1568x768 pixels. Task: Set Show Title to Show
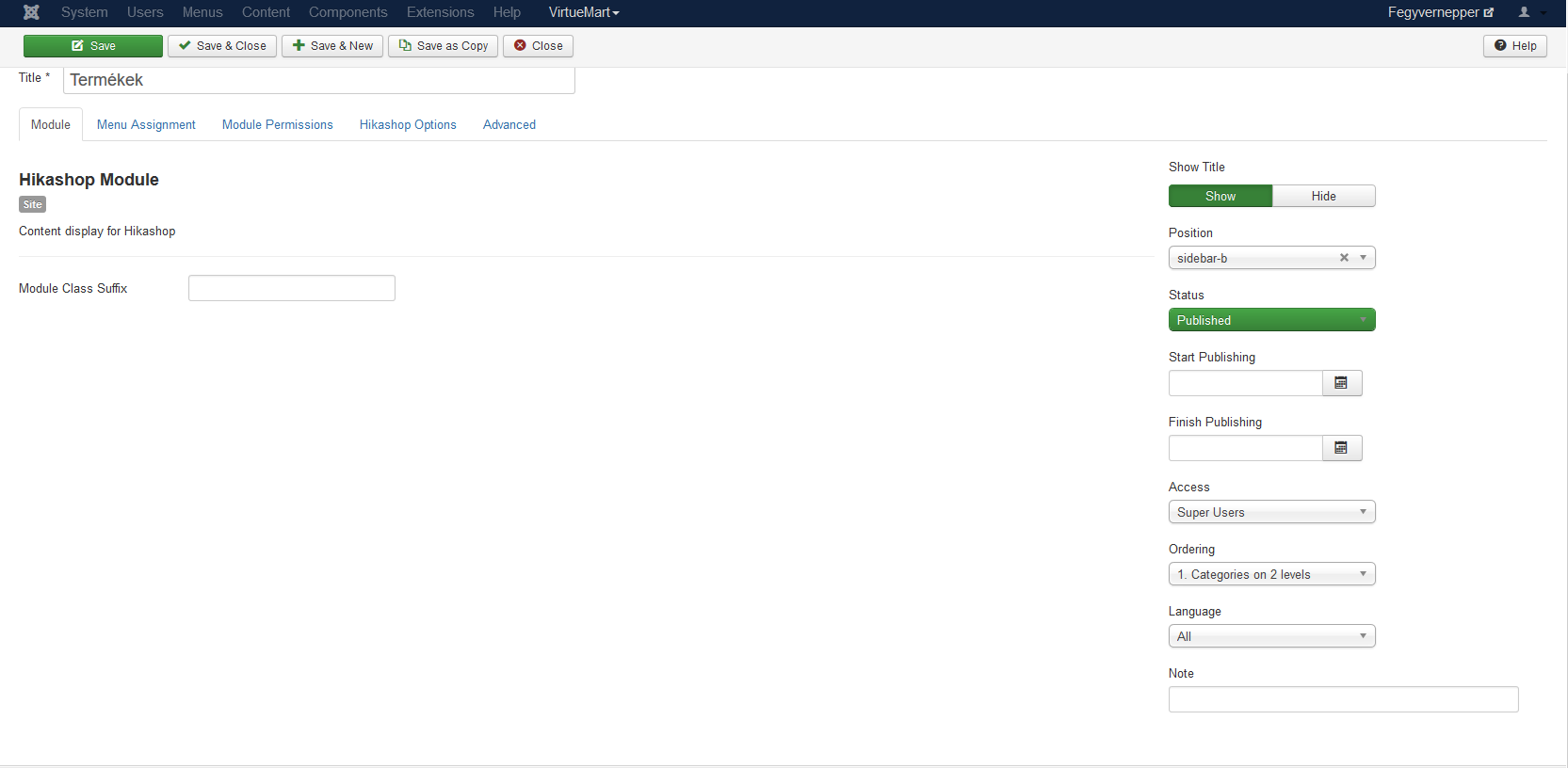1220,196
